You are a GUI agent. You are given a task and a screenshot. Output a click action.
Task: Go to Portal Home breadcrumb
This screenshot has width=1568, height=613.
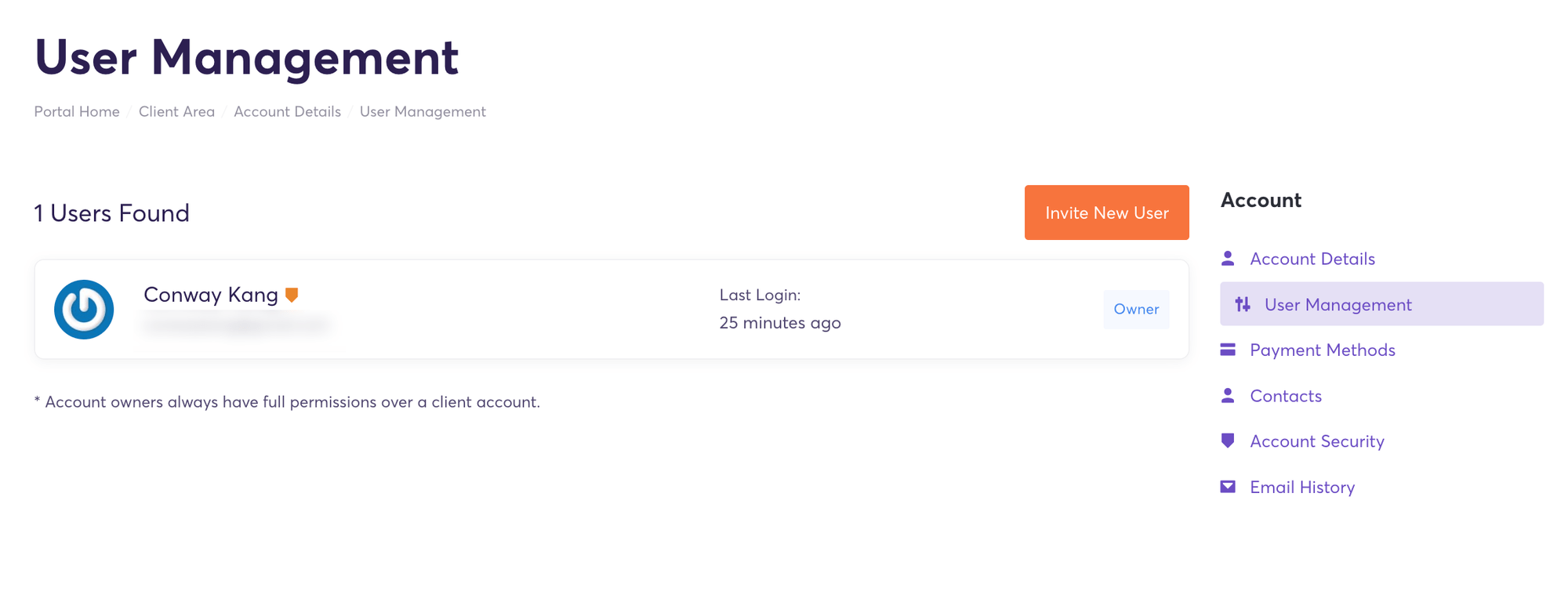pyautogui.click(x=77, y=111)
